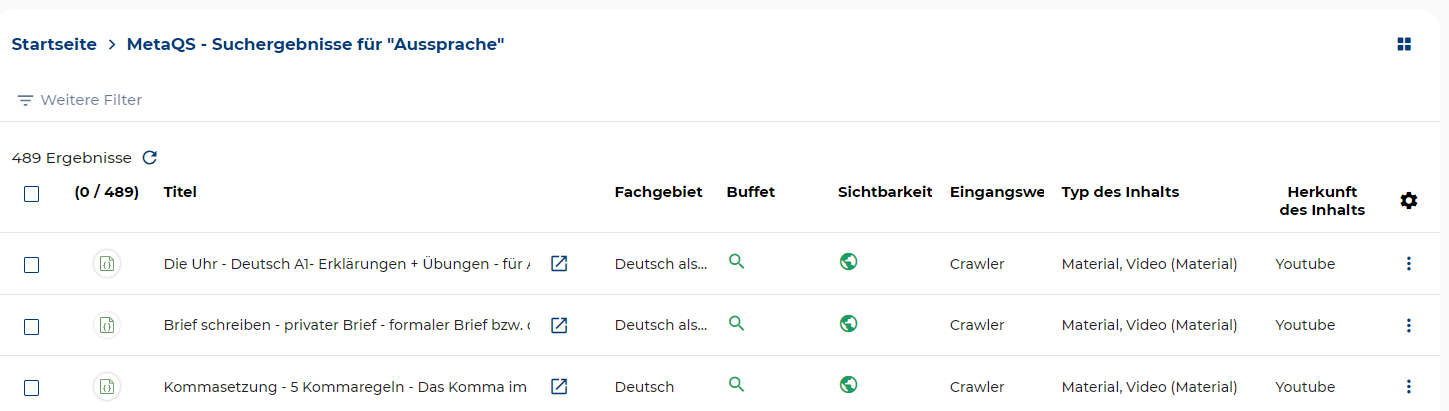Image resolution: width=1449 pixels, height=411 pixels.
Task: Open three-dot menu for 'Kommasetzung' row
Action: tap(1408, 386)
